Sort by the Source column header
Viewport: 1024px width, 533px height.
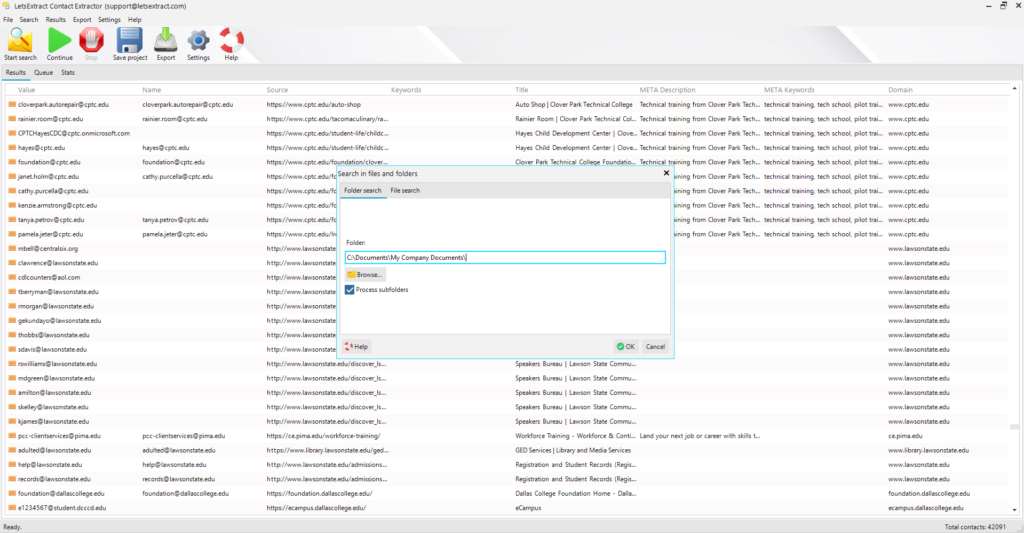click(x=277, y=90)
